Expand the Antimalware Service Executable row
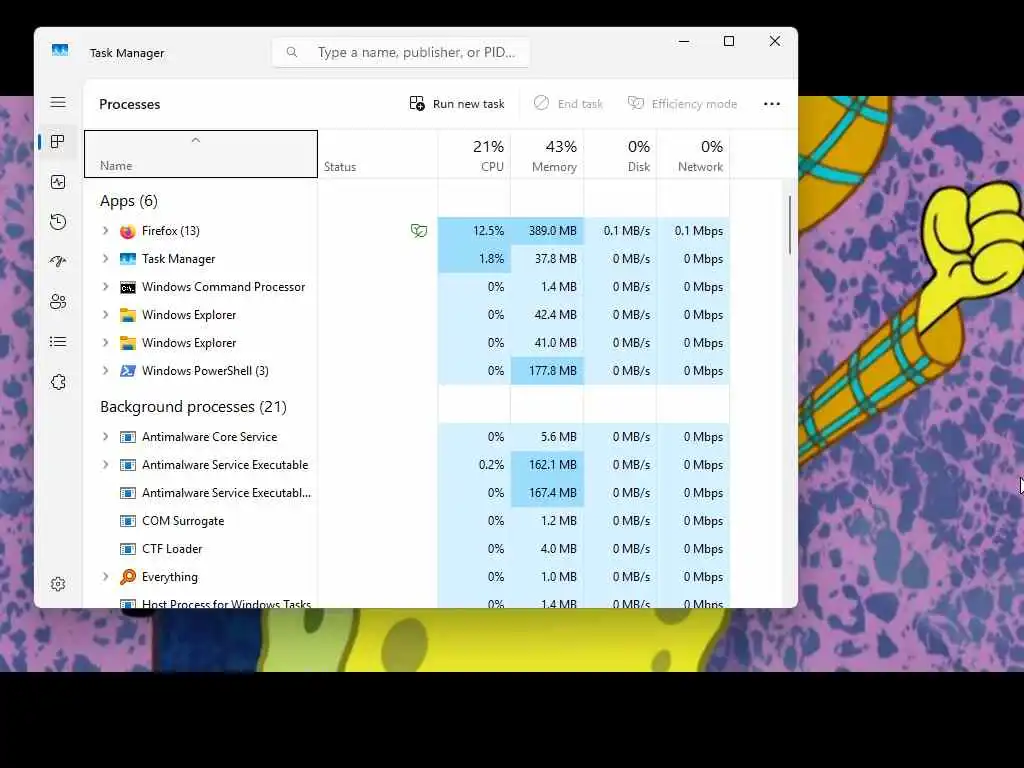Screen dimensions: 1024x768 click(105, 465)
